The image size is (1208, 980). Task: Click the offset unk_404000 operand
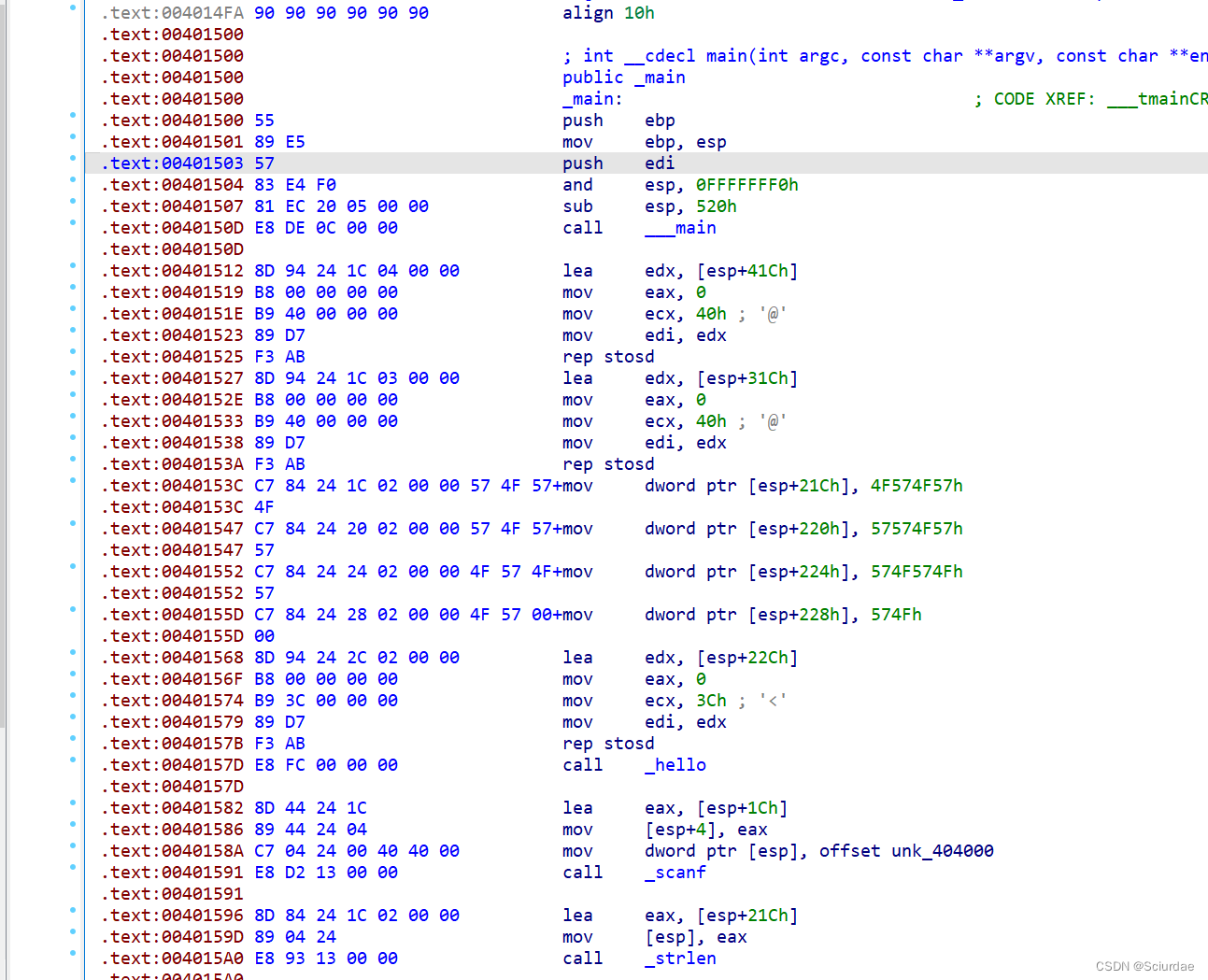coord(906,851)
